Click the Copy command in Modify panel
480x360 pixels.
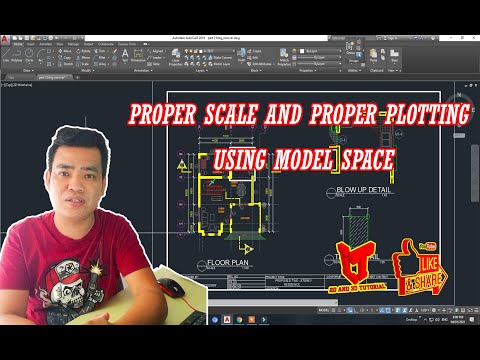tap(65, 57)
